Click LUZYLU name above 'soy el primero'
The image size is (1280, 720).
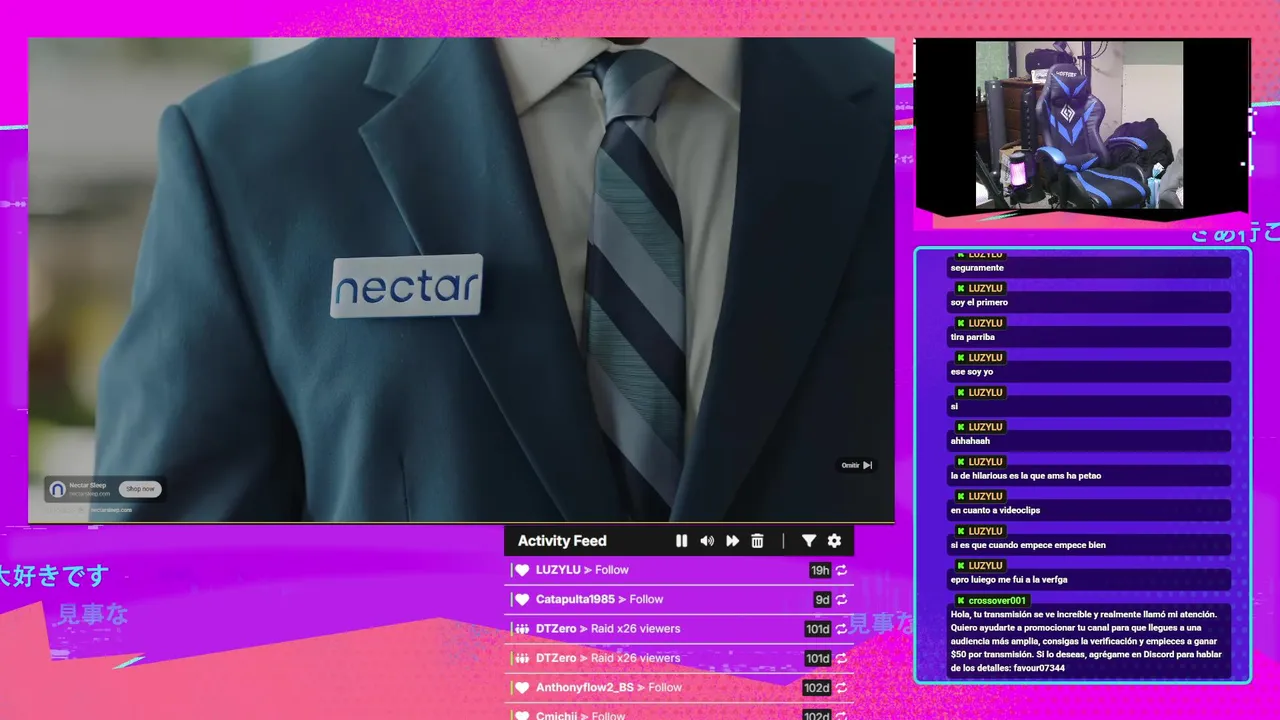(985, 289)
